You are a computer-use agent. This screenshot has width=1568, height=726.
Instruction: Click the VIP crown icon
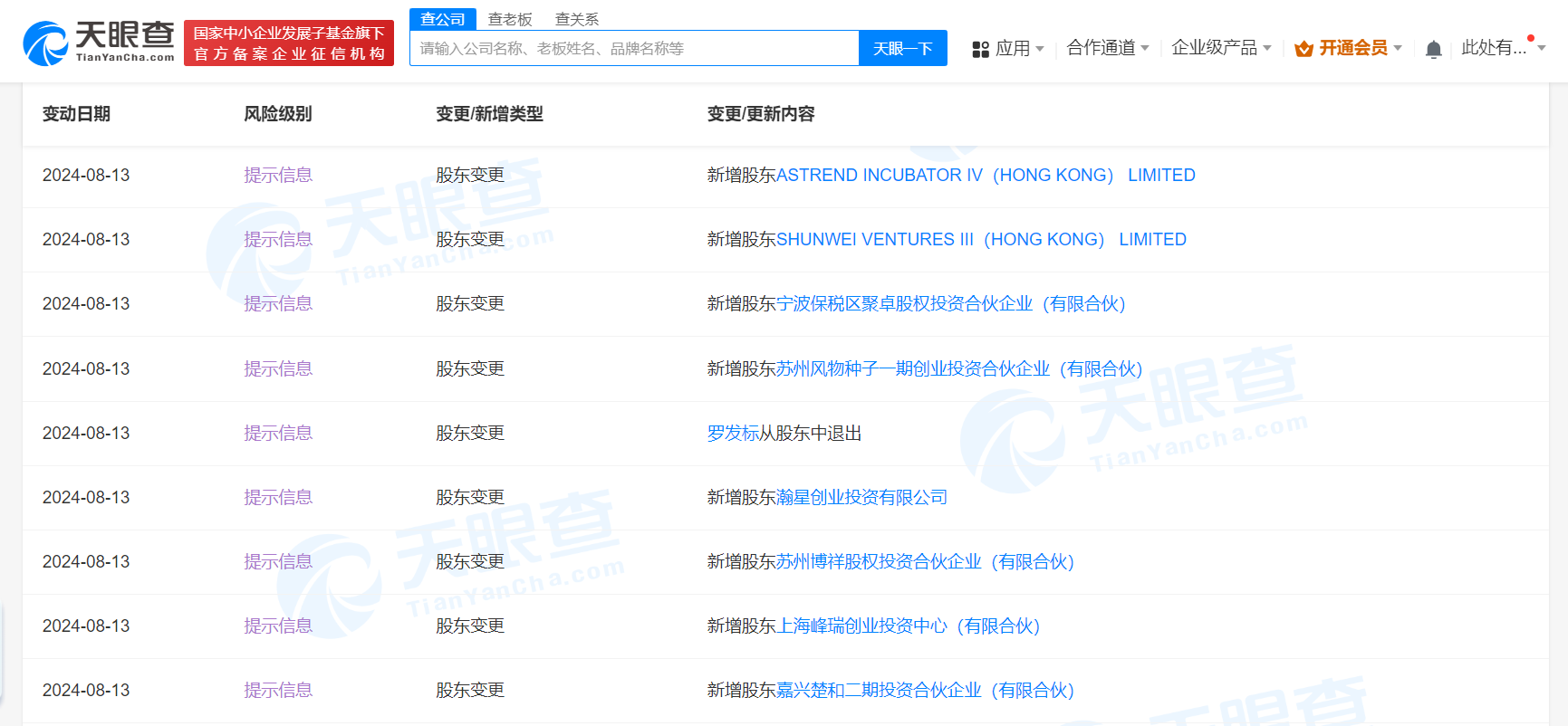1303,49
